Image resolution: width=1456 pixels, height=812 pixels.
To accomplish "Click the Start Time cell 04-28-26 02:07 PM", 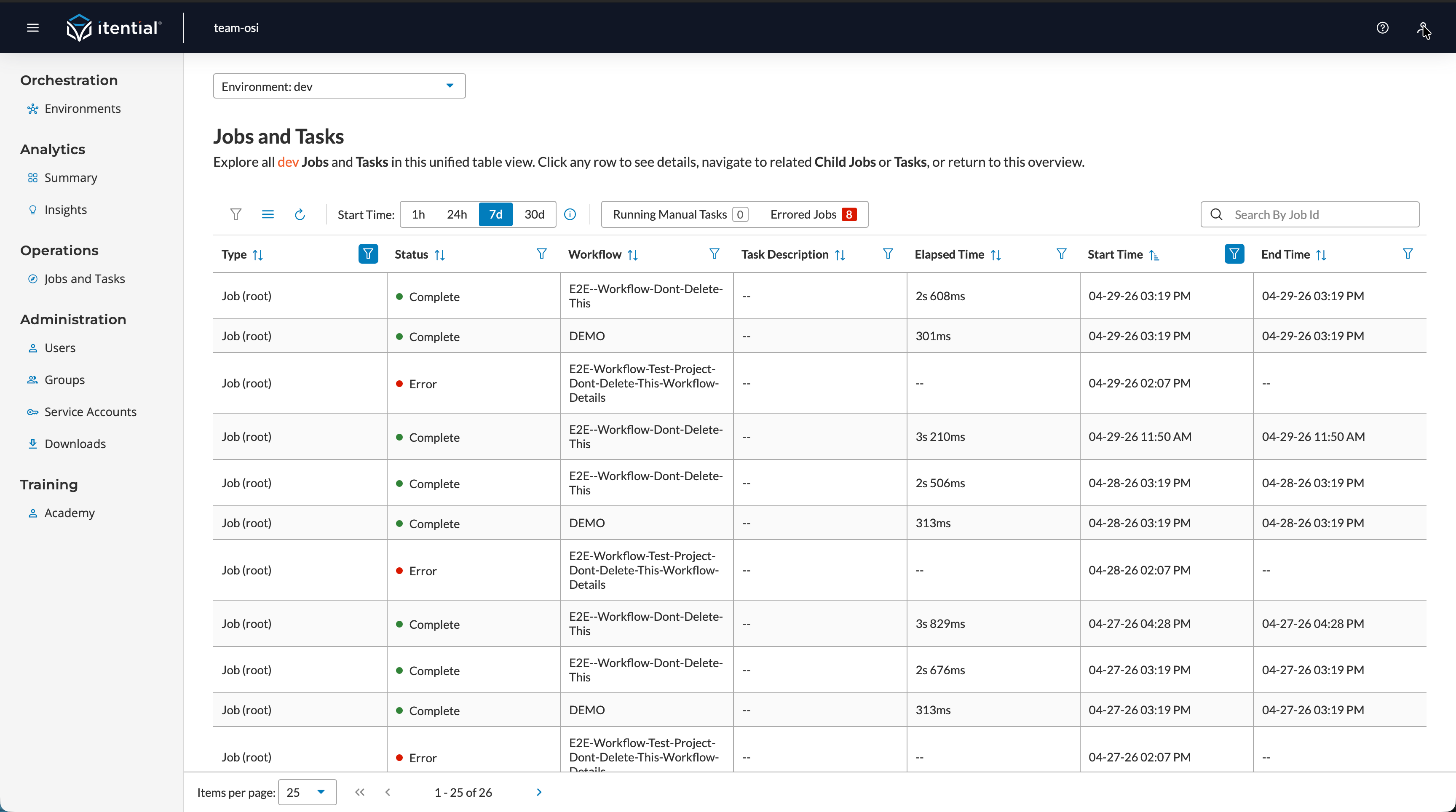I will (1167, 569).
